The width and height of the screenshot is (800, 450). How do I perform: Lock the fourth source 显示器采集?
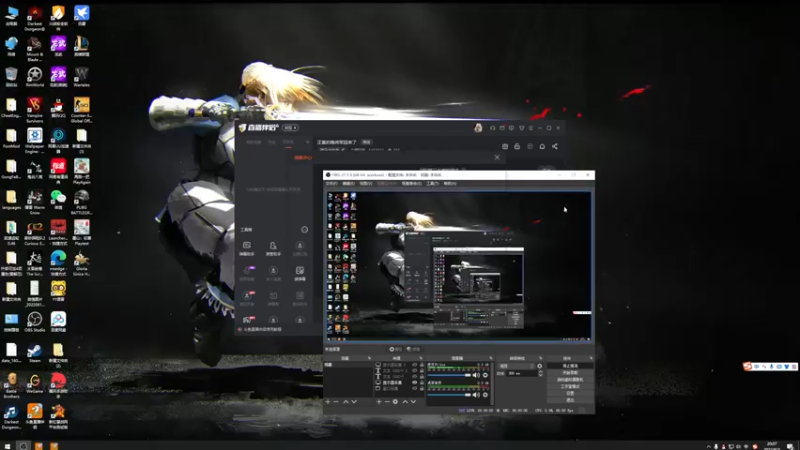coord(422,383)
